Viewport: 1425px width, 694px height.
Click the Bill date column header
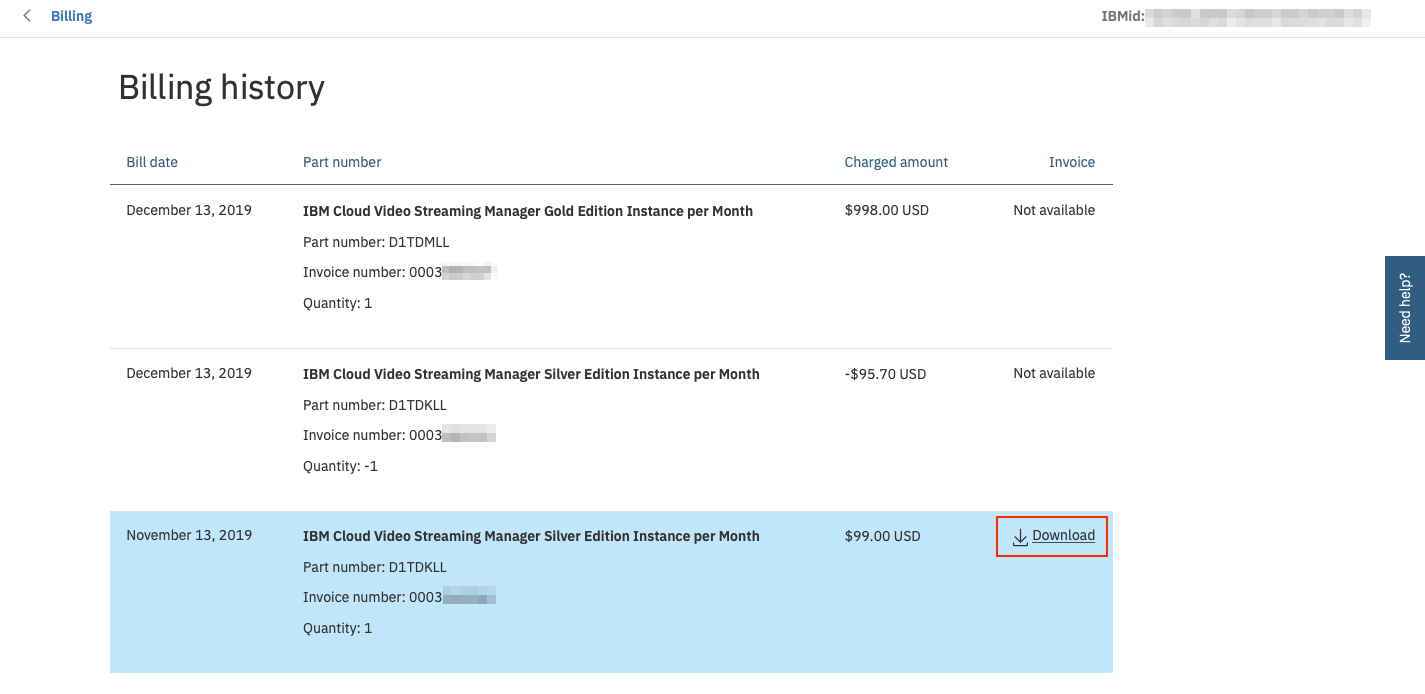pos(152,162)
